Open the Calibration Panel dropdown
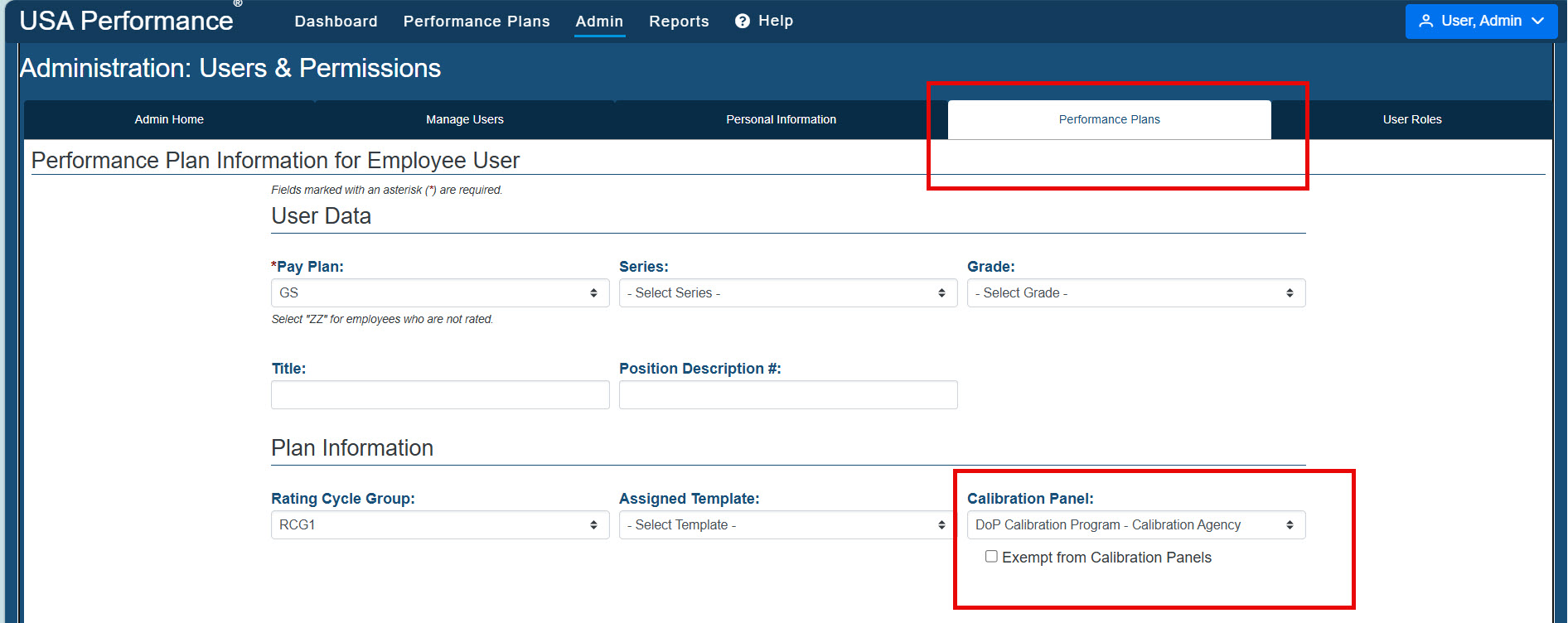Viewport: 1568px width, 623px height. pyautogui.click(x=1136, y=524)
